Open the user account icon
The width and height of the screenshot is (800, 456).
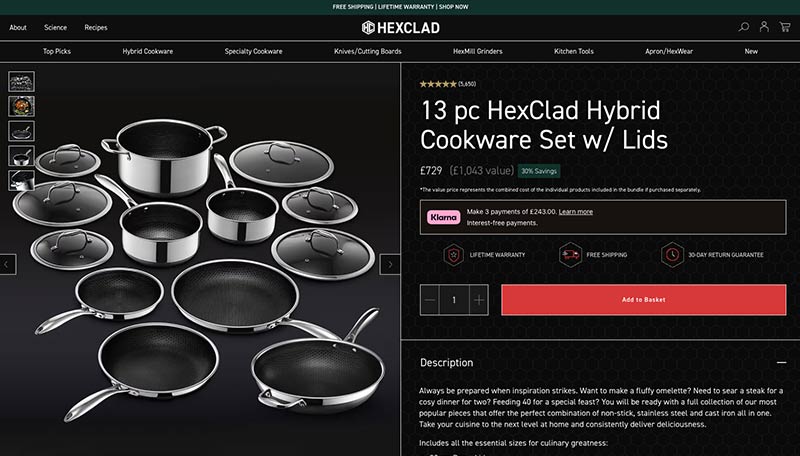click(764, 27)
